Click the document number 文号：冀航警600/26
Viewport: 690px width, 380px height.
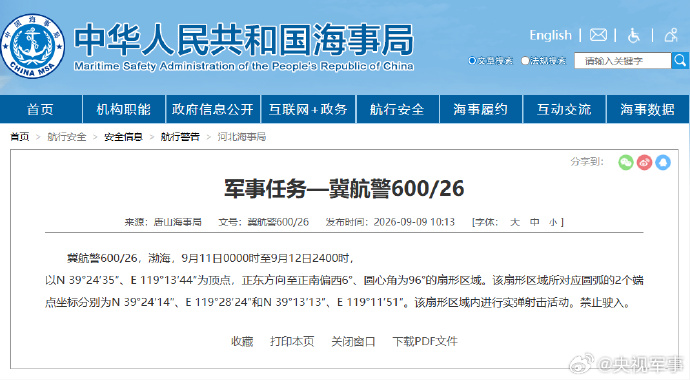tap(264, 222)
